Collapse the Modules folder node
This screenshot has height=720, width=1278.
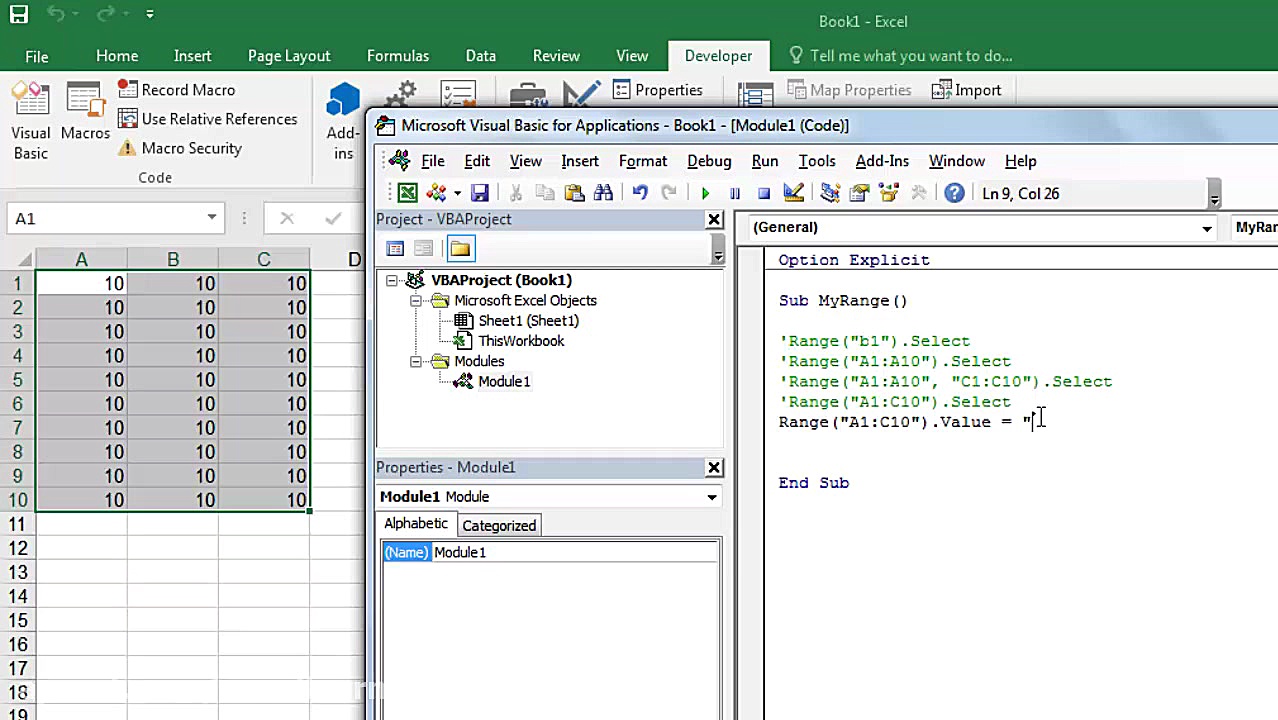[x=416, y=361]
